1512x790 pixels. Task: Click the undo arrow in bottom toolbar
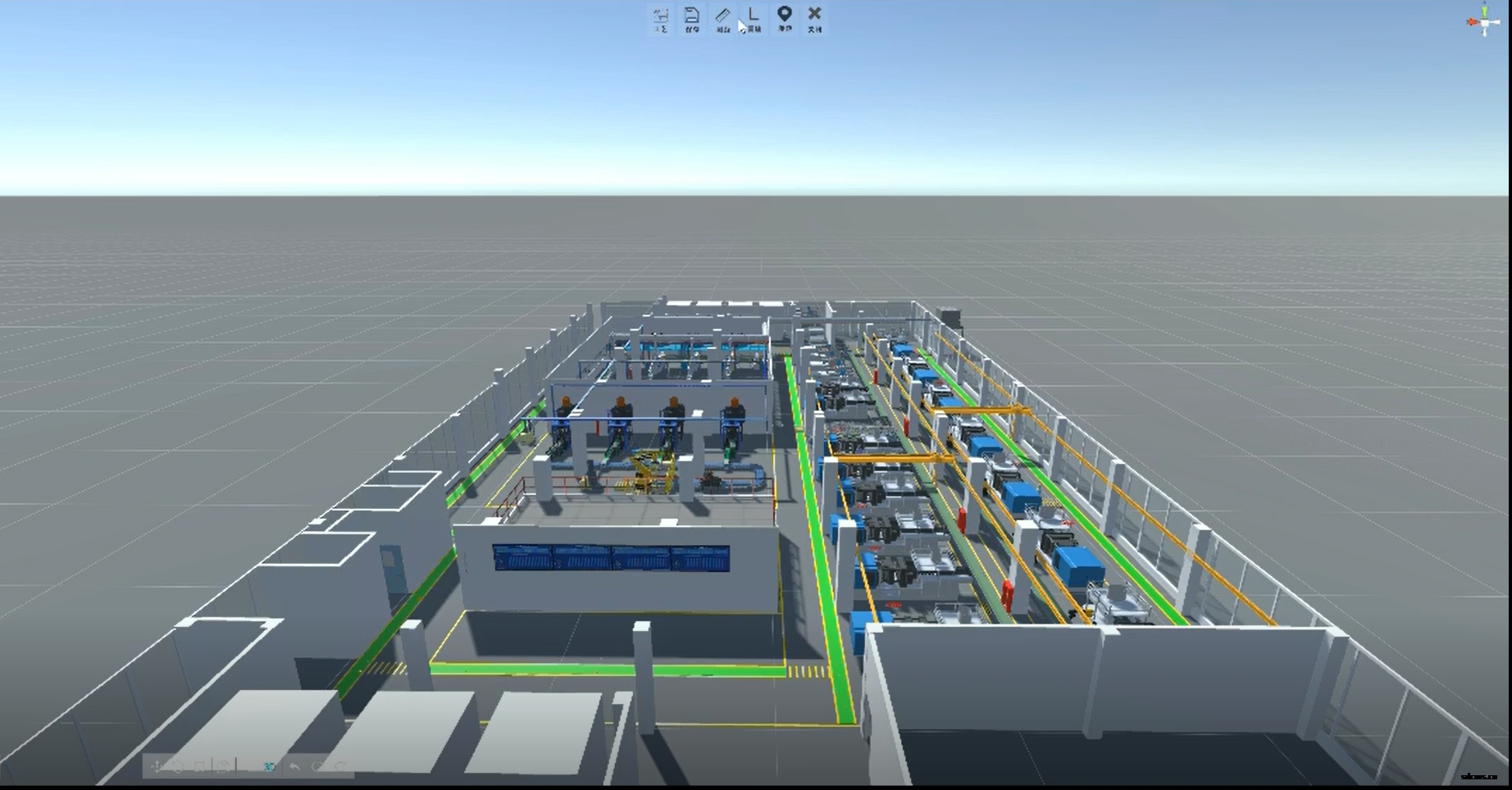[x=294, y=767]
